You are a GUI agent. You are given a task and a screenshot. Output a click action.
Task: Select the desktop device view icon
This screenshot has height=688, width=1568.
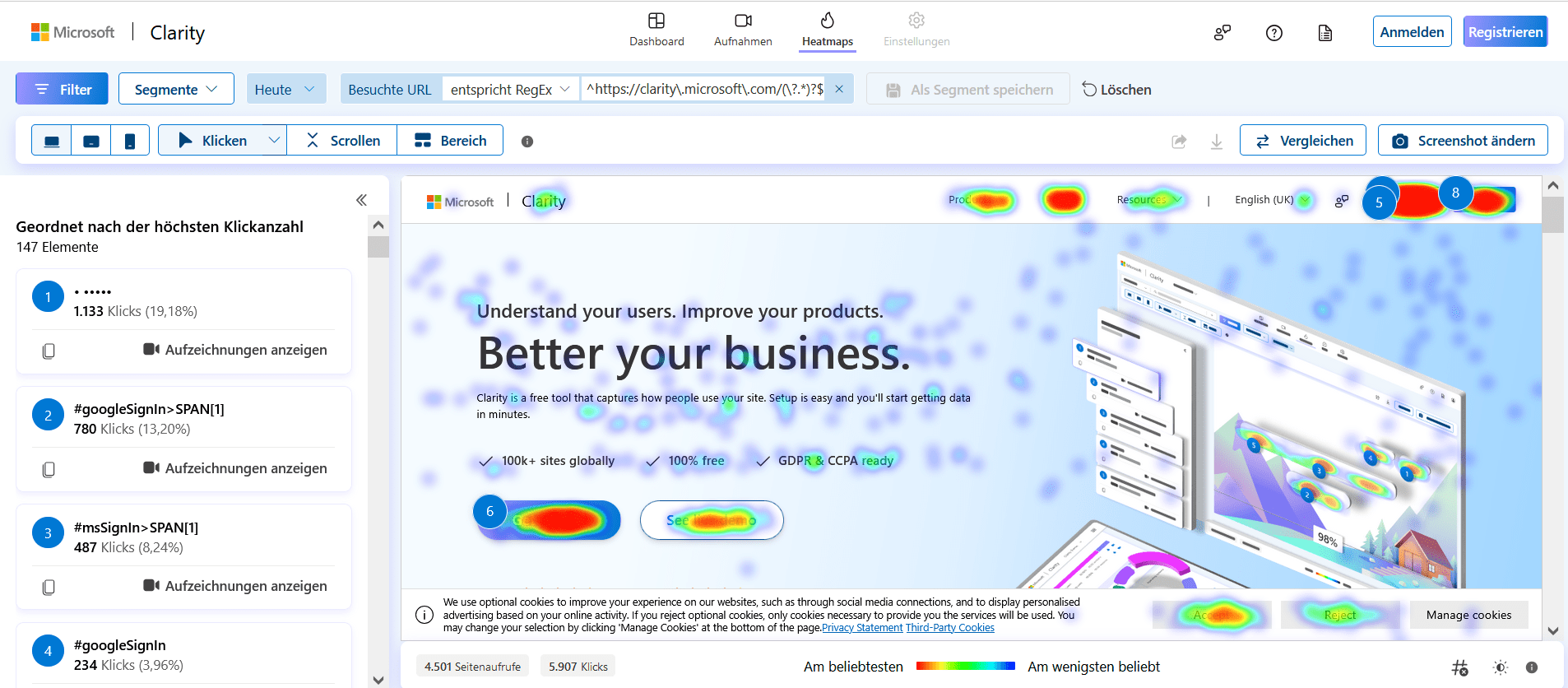coord(52,141)
